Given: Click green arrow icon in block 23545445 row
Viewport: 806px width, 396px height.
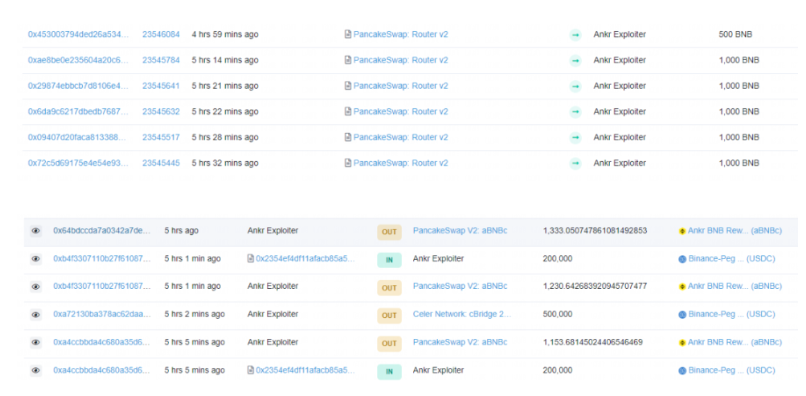Looking at the screenshot, I should 575,164.
